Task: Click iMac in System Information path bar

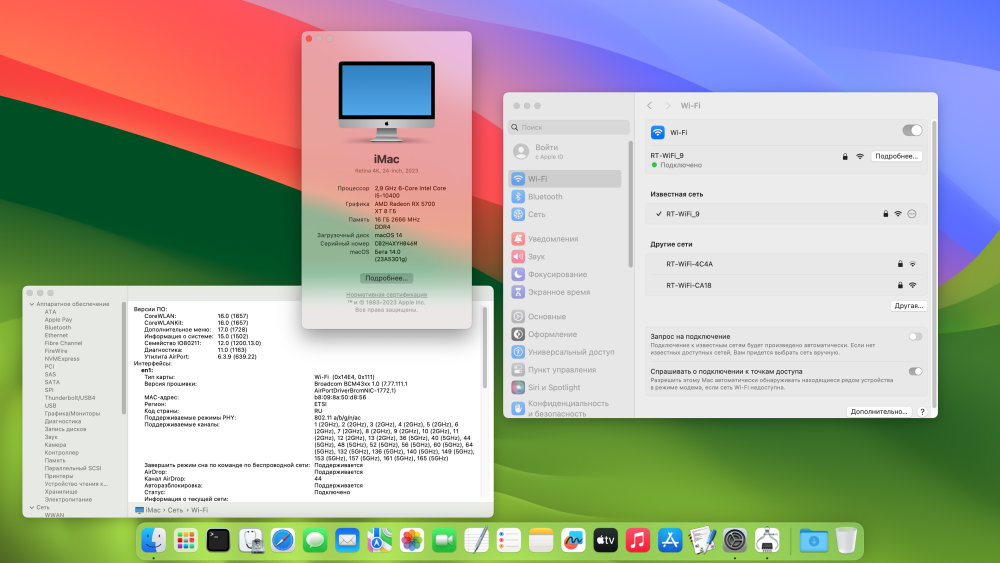Action: [x=148, y=510]
